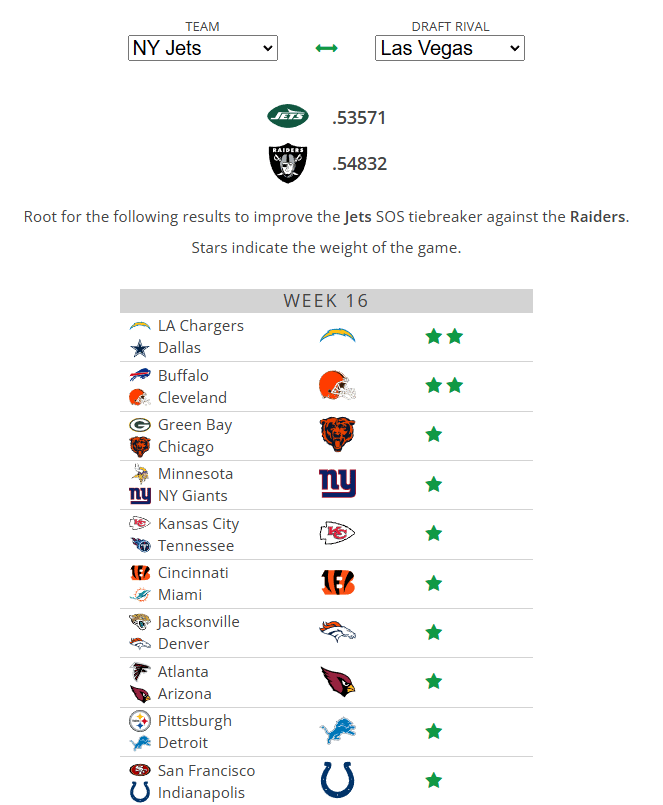Click the WEEK 16 header bar
Image resolution: width=663 pixels, height=805 pixels.
tap(326, 300)
